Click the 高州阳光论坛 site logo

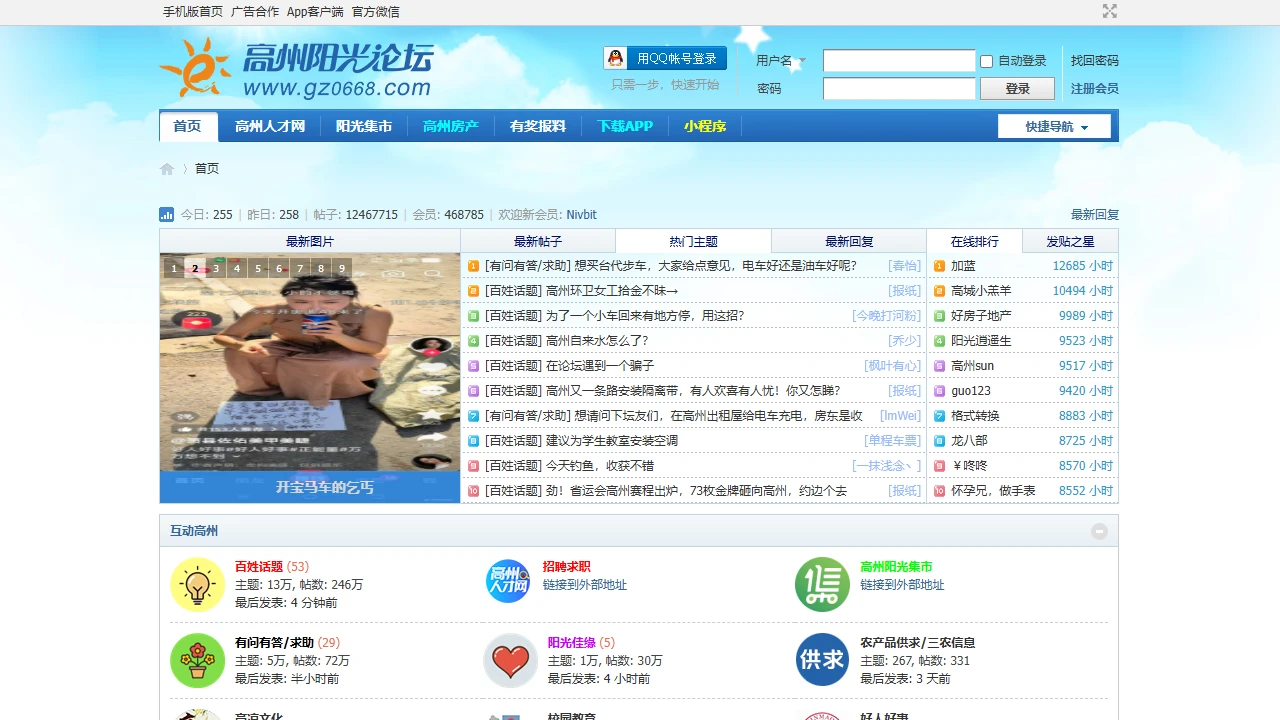click(296, 68)
